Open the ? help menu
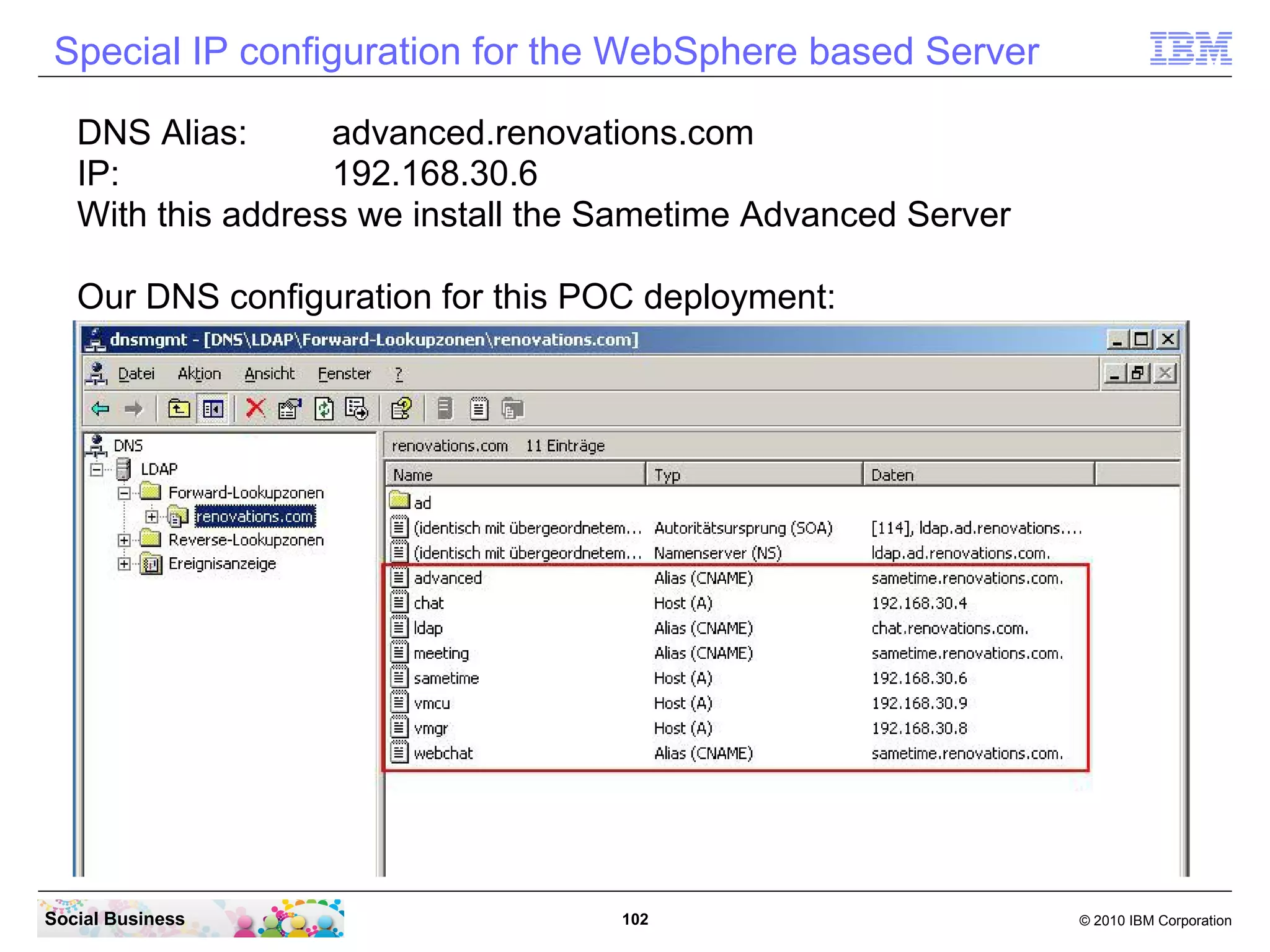The height and width of the screenshot is (952, 1270). coord(399,374)
